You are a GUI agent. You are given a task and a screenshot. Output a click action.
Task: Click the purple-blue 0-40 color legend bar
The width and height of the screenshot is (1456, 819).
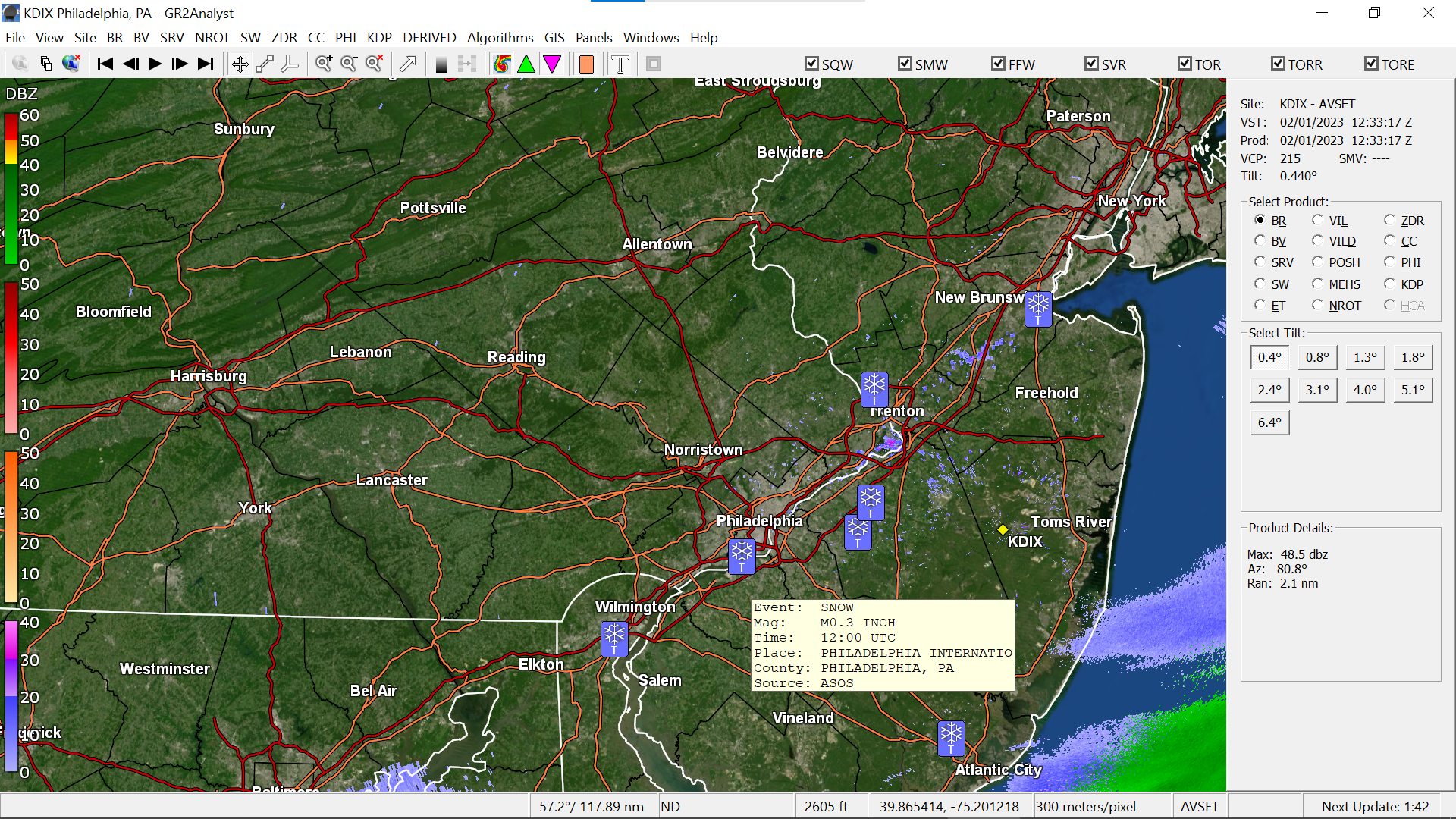pyautogui.click(x=11, y=696)
